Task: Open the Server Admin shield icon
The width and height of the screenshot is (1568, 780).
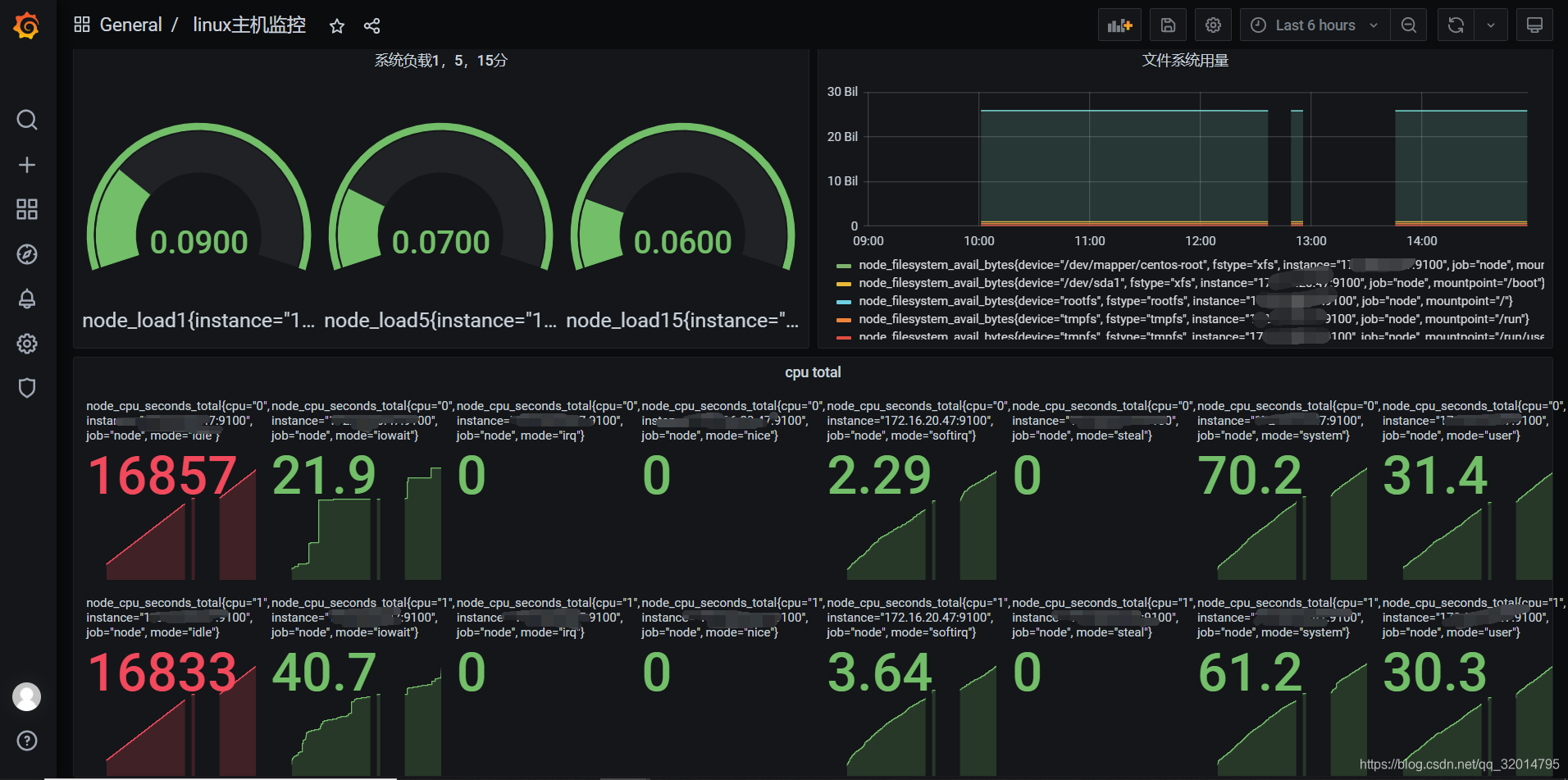Action: pyautogui.click(x=27, y=388)
